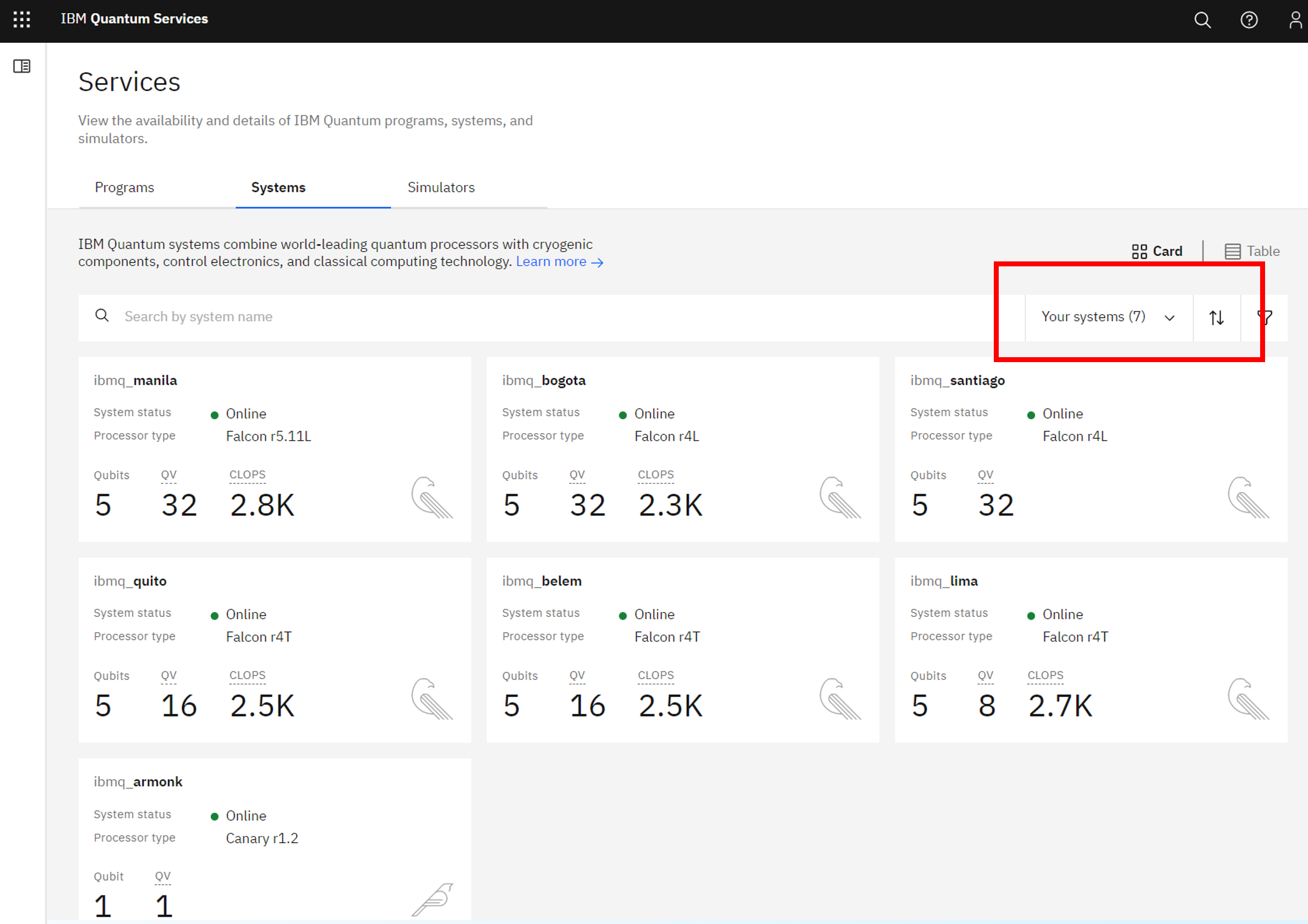Click the CLOPS label on ibmq_quito card
The width and height of the screenshot is (1308, 924).
tap(247, 676)
